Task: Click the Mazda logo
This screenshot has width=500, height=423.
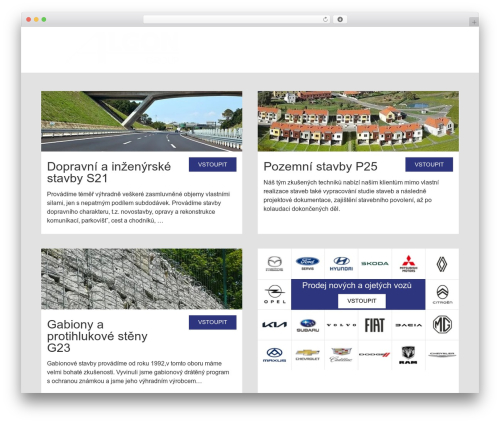Action: click(274, 264)
